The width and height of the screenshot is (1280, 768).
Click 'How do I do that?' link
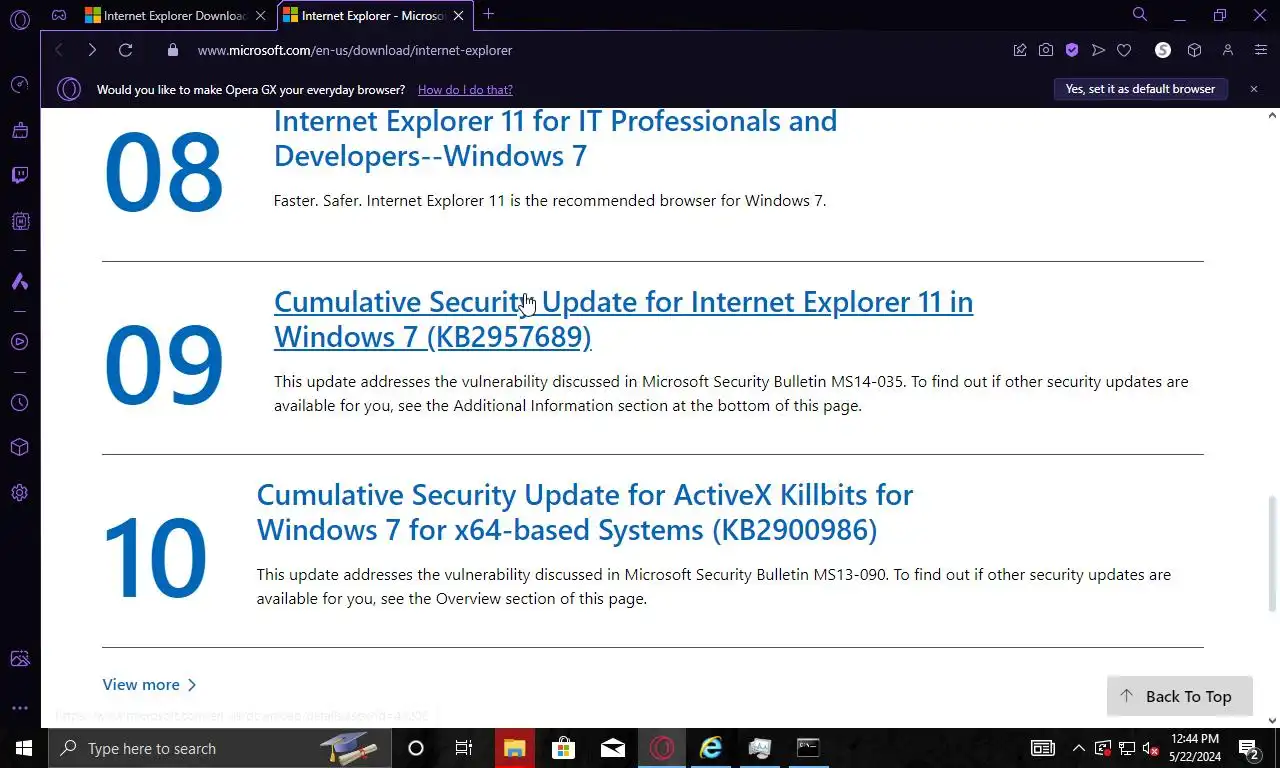[x=465, y=90]
